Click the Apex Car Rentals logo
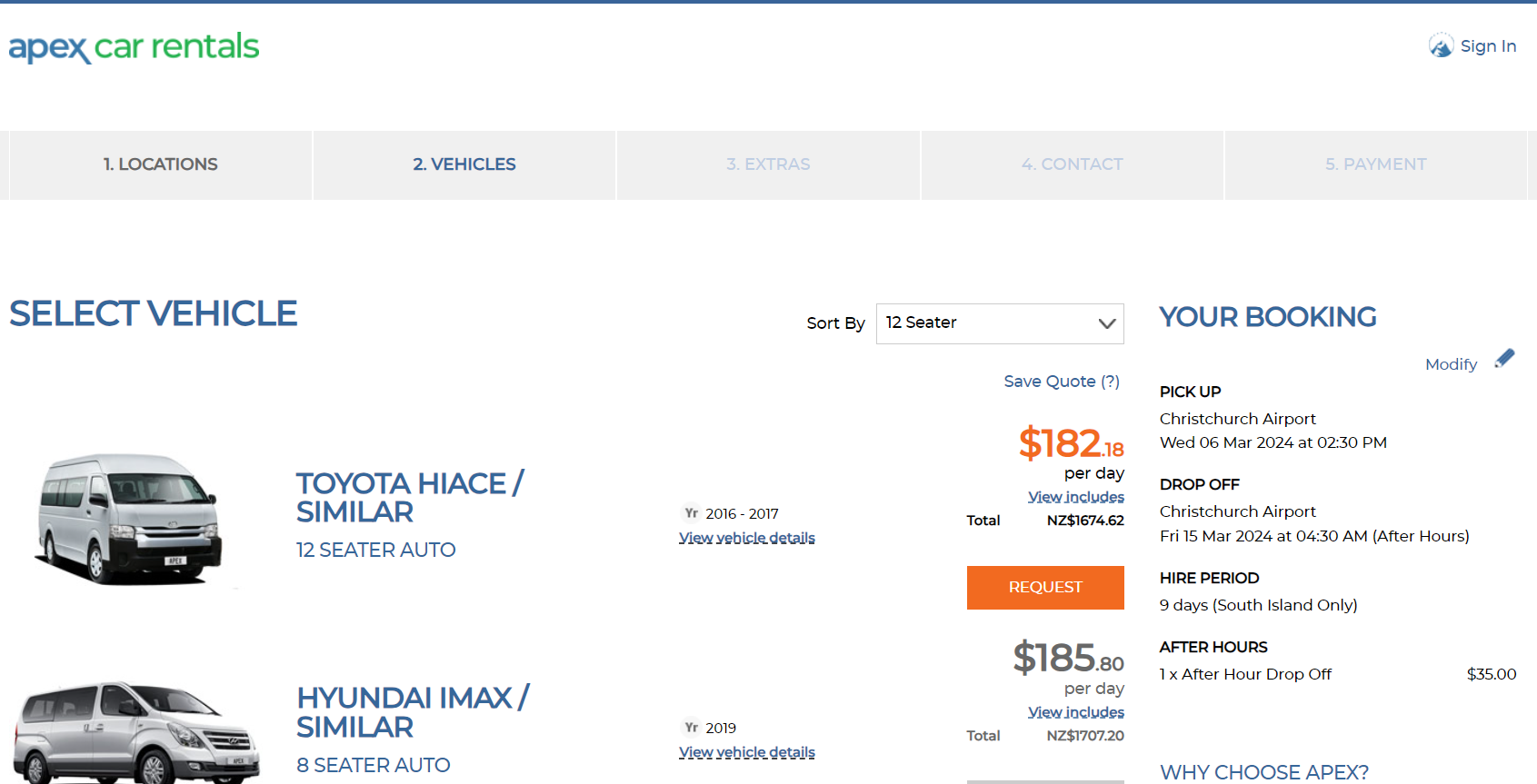Image resolution: width=1537 pixels, height=784 pixels. 134,47
